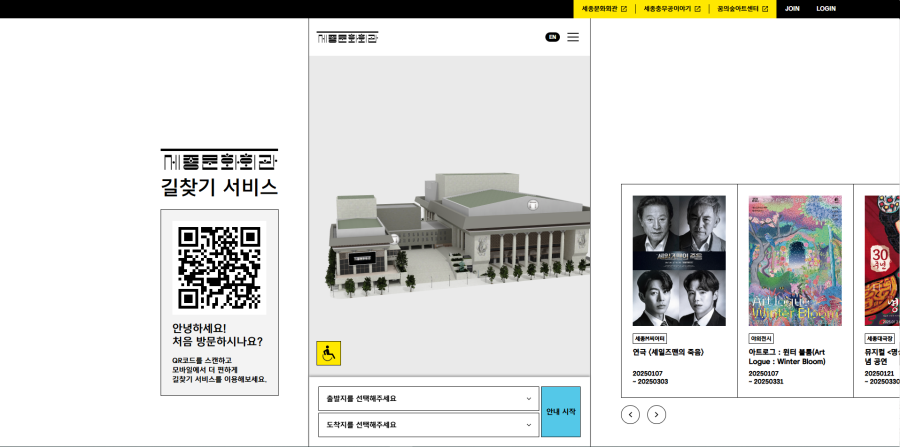
Task: Click the external-link icon beside 세종충무공이야기
Action: pos(697,9)
